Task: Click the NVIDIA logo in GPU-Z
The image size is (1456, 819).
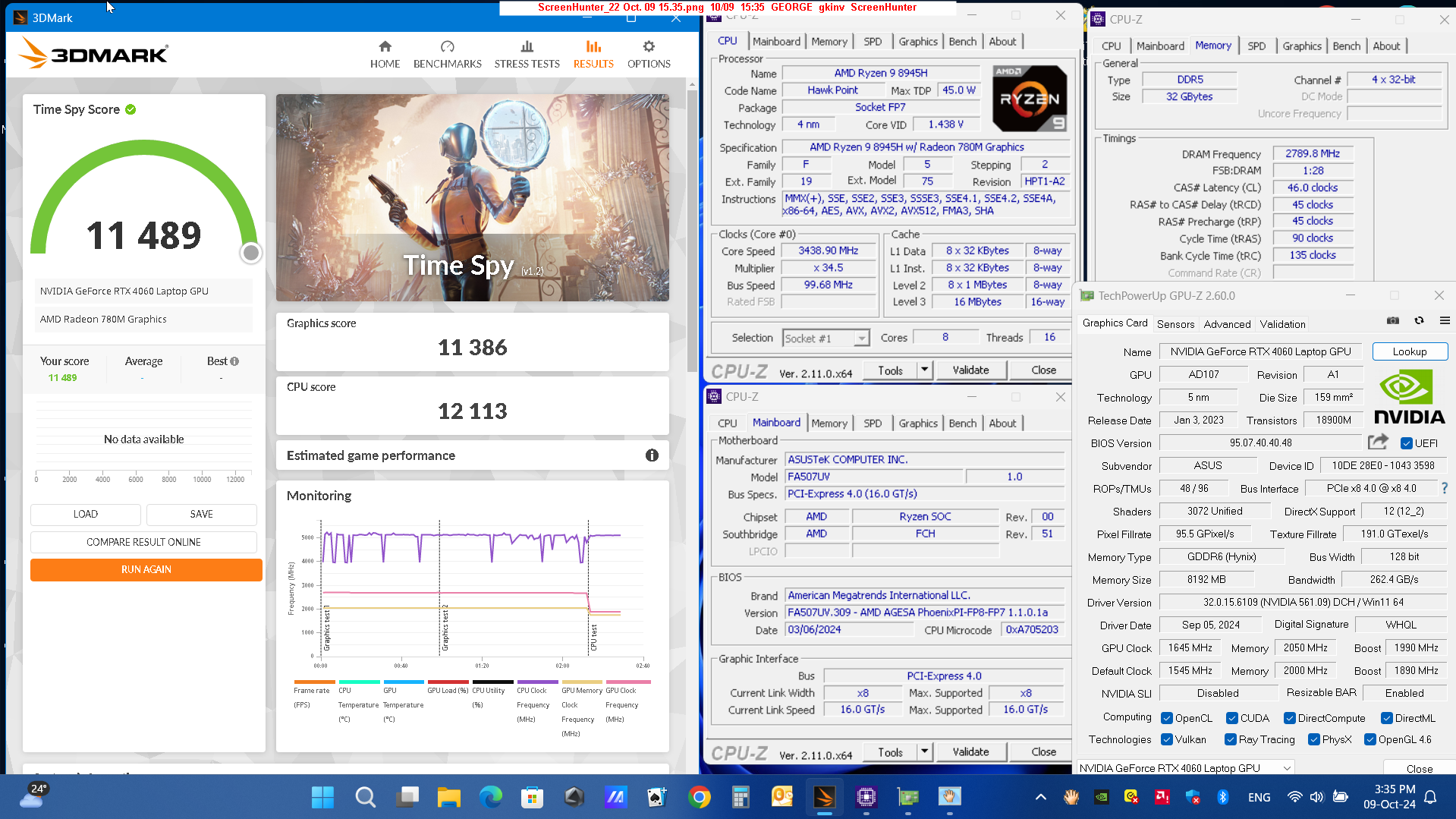Action: [1409, 397]
